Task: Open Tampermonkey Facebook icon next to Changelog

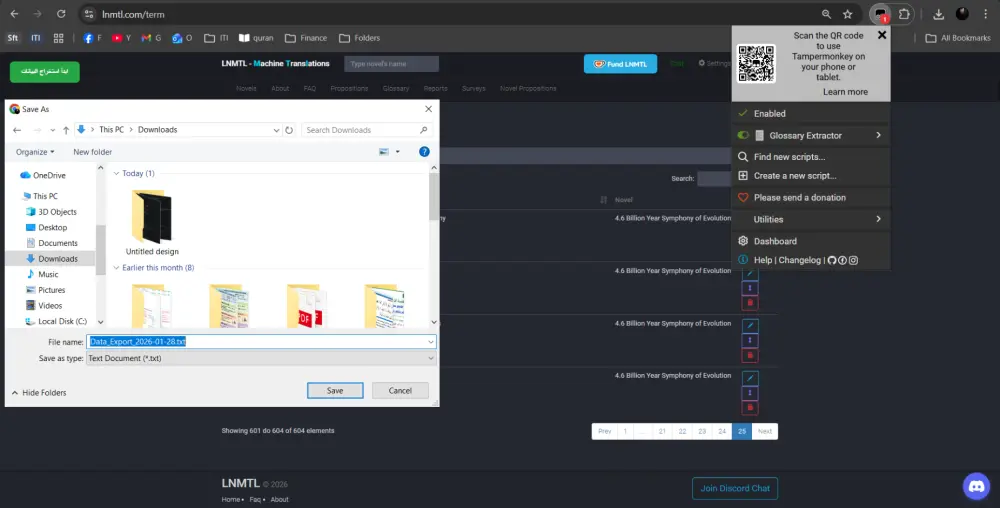Action: click(842, 260)
